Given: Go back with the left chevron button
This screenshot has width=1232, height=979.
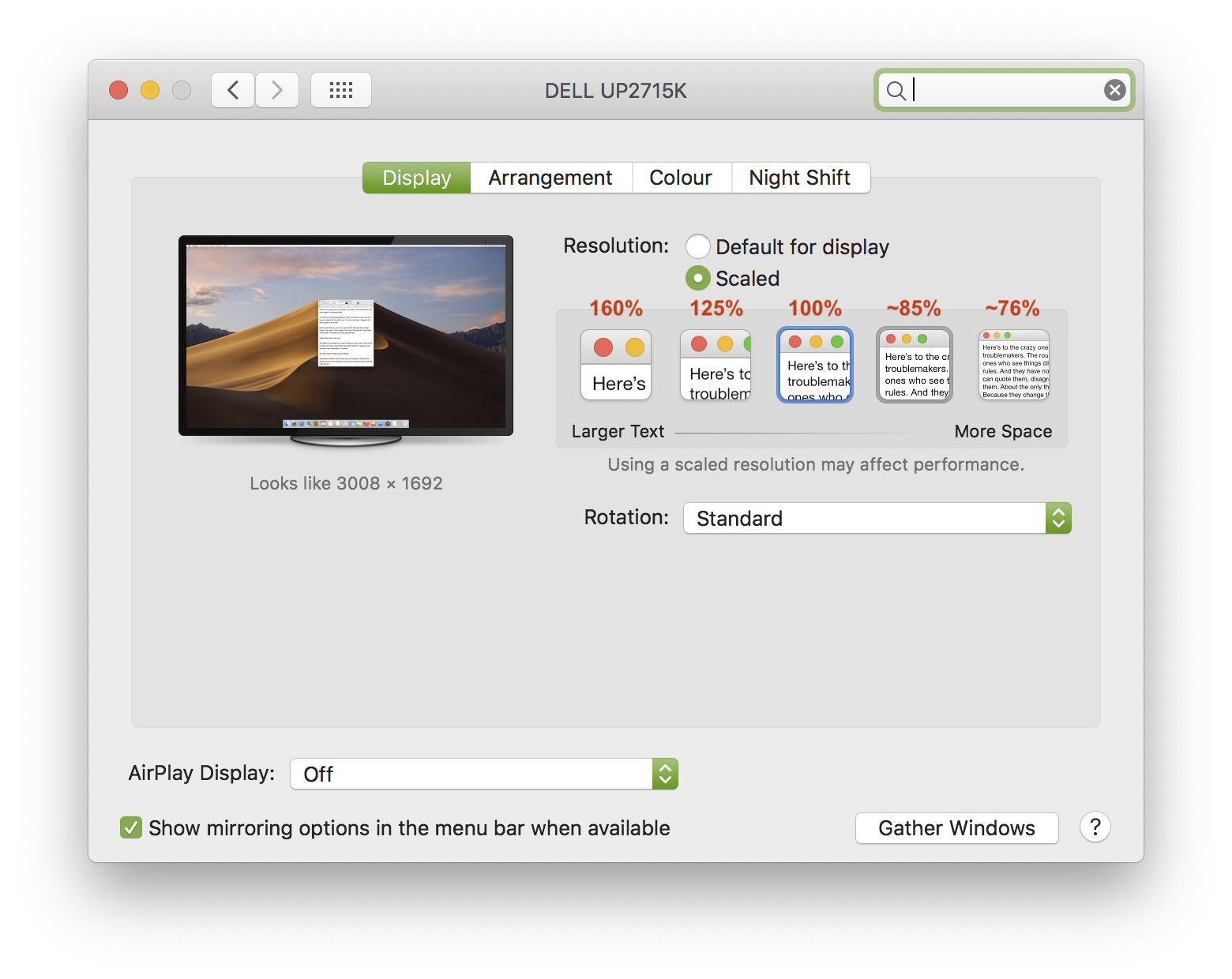Looking at the screenshot, I should (x=233, y=90).
